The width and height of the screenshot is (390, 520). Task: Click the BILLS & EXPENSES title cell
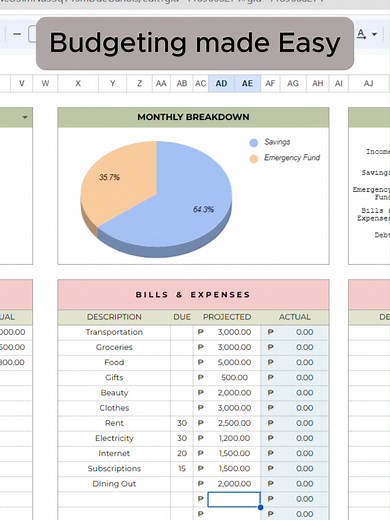pos(193,295)
